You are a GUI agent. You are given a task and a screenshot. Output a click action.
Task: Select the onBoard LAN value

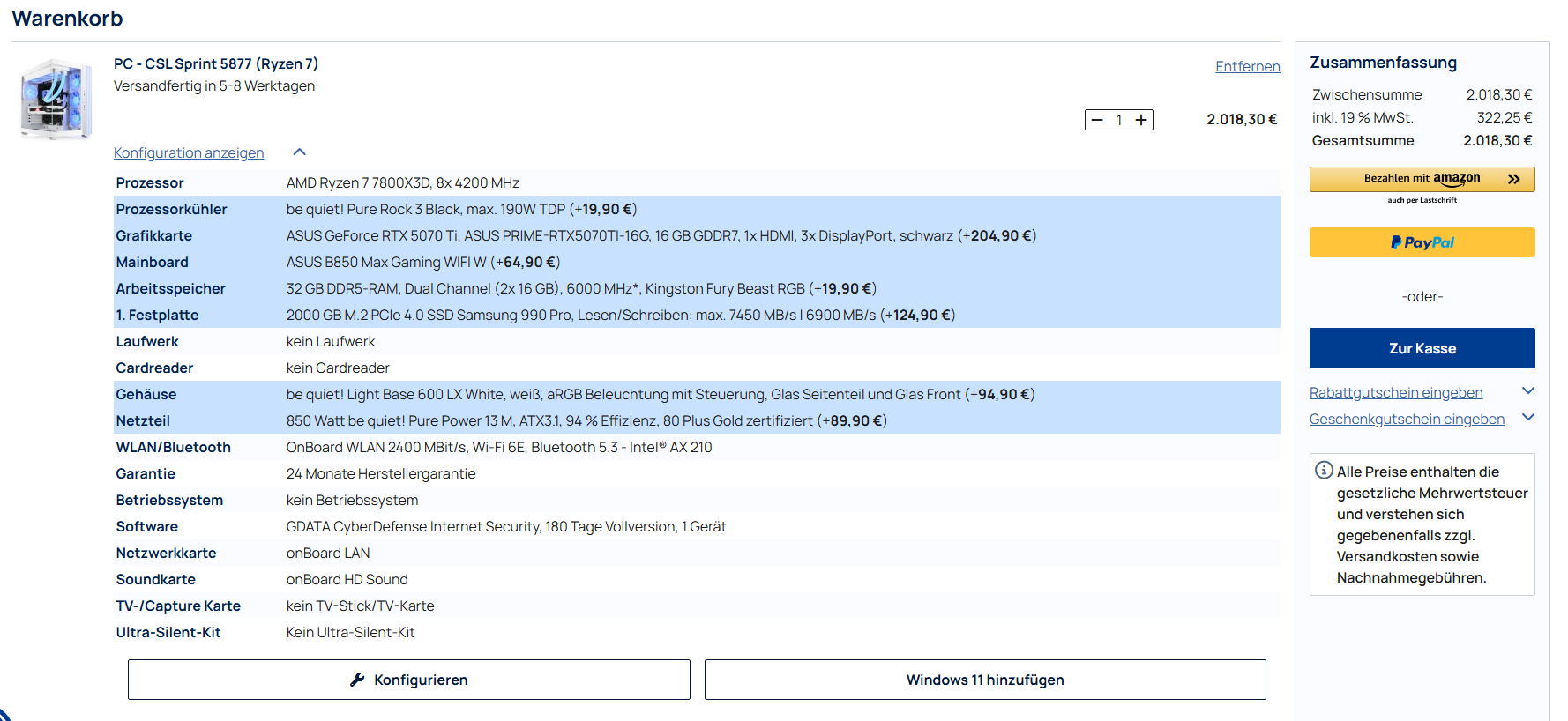tap(328, 553)
